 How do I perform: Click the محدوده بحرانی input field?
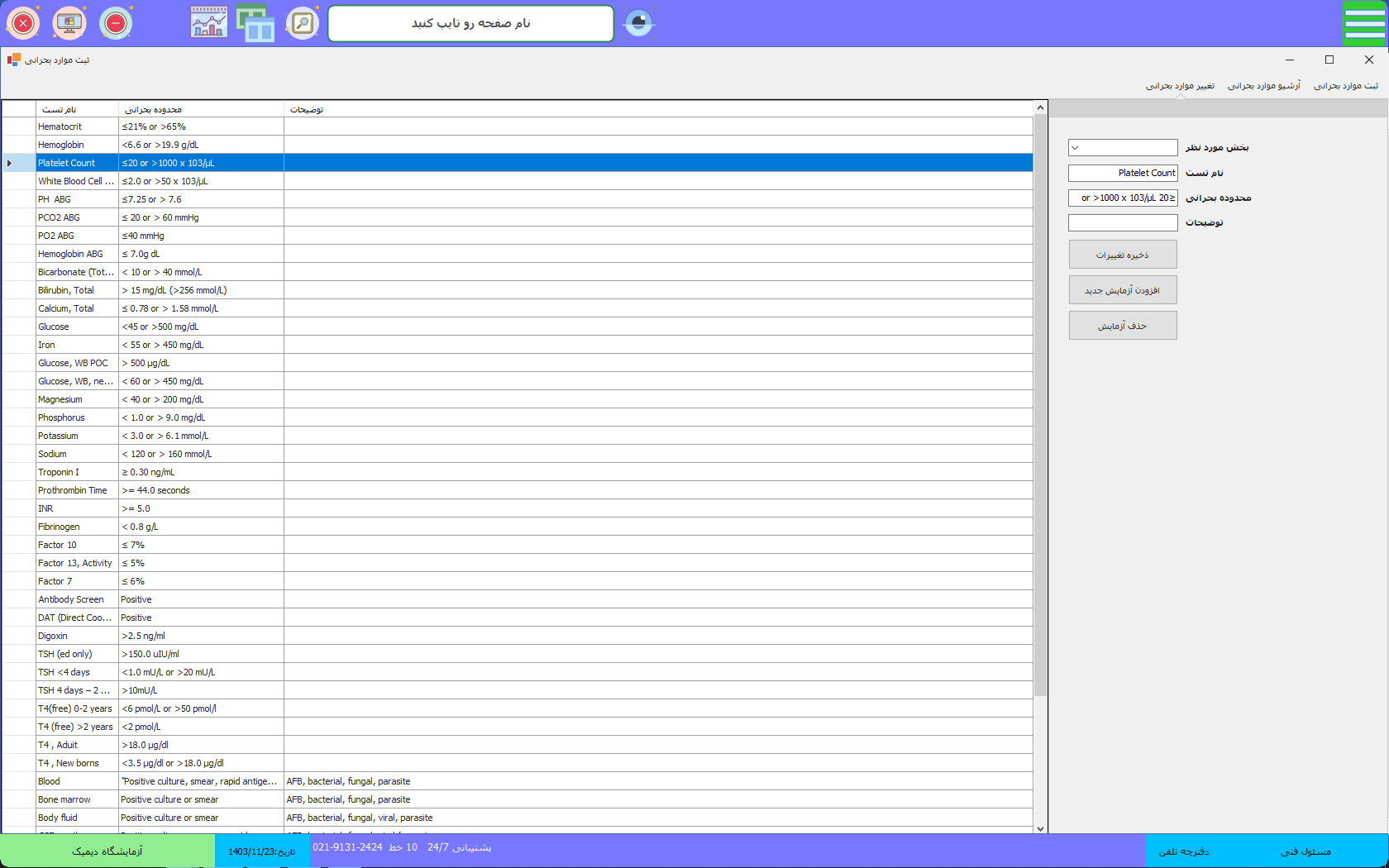(1123, 198)
